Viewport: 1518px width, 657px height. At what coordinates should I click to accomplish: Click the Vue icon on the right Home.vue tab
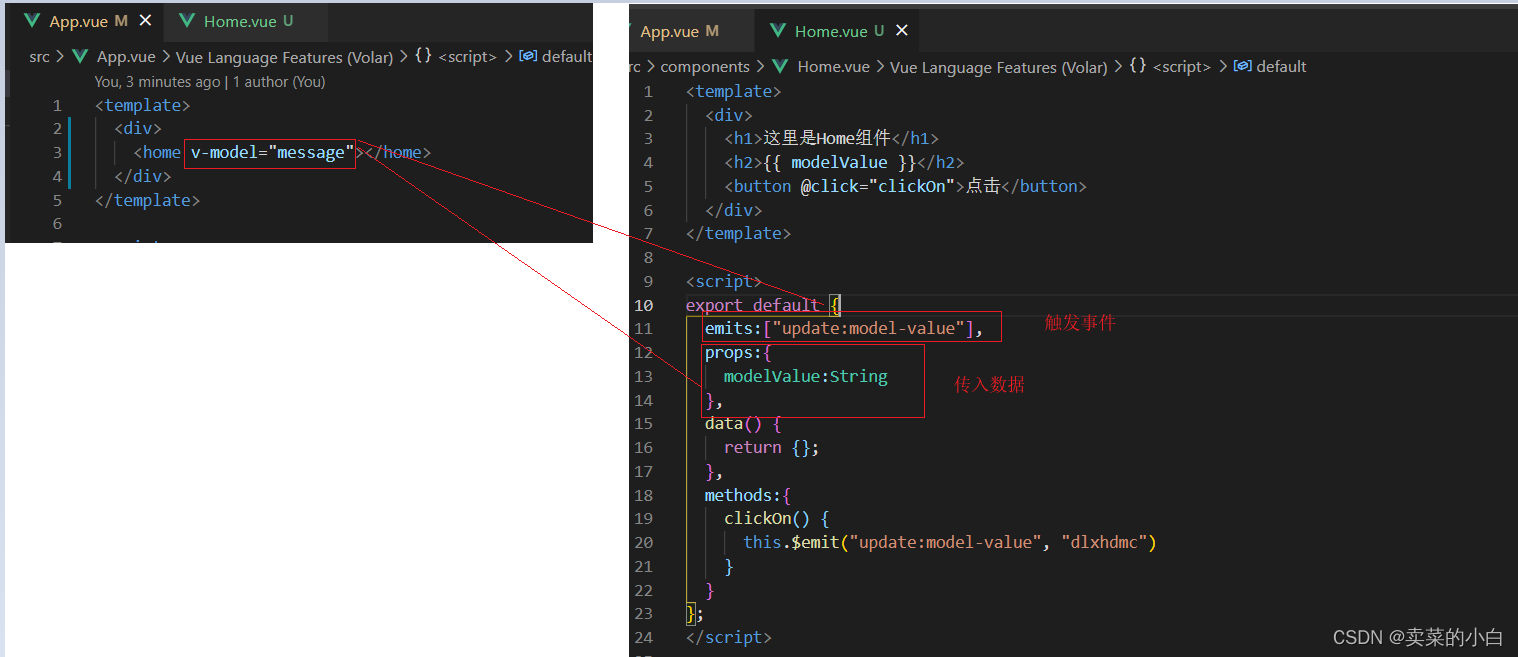(778, 30)
